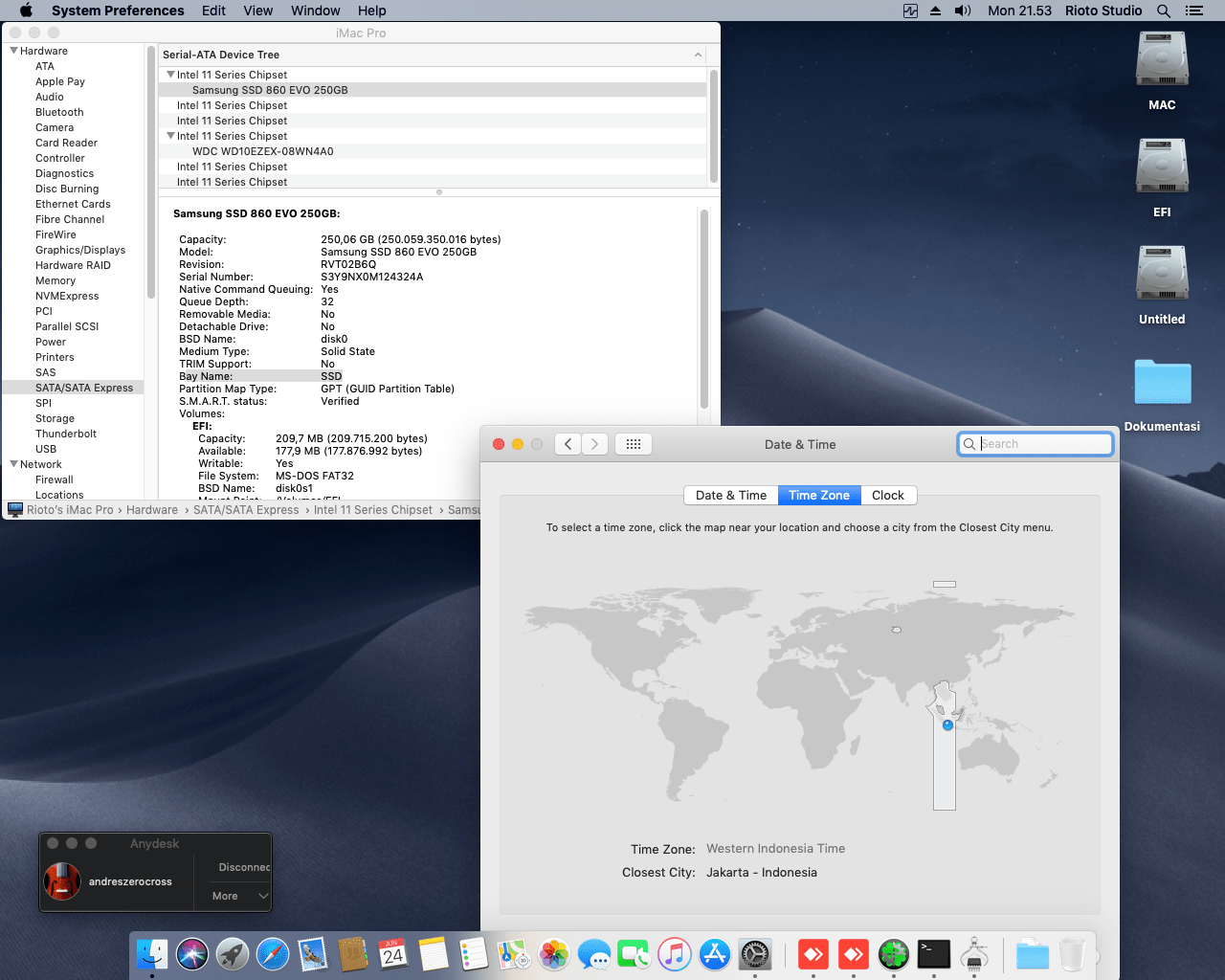This screenshot has width=1225, height=980.
Task: Collapse the Network category triangle
Action: 13,464
